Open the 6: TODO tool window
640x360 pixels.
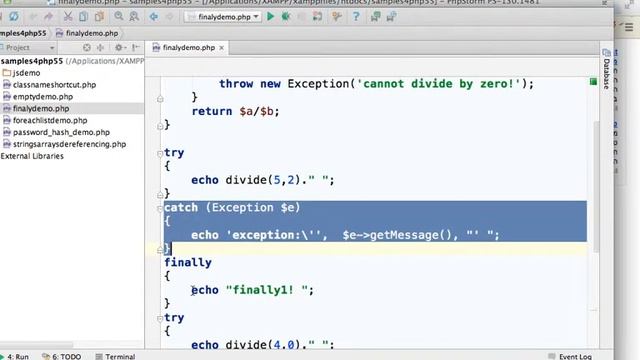62,356
